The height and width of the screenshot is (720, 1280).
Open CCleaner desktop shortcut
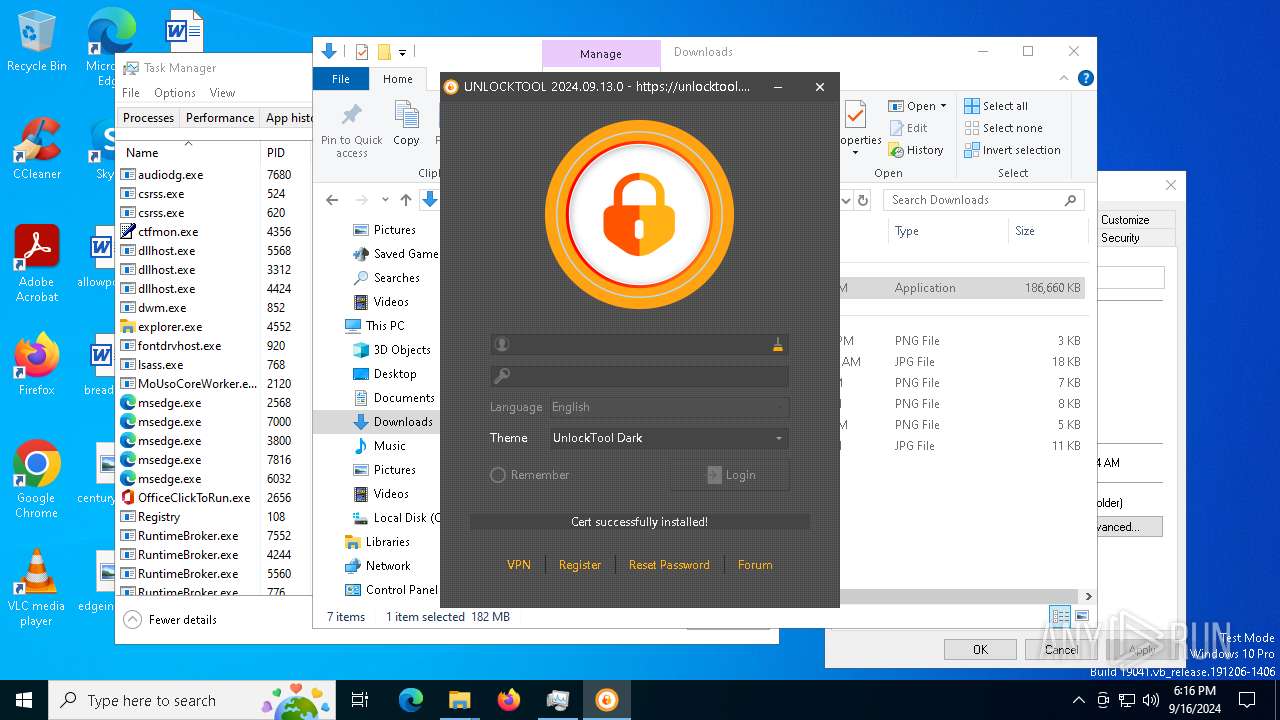click(x=36, y=148)
